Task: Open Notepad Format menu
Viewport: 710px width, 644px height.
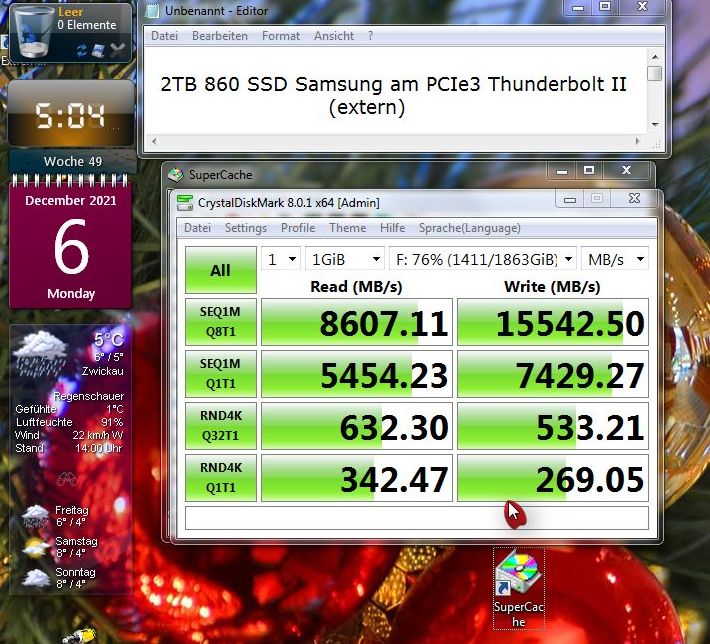Action: tap(281, 36)
